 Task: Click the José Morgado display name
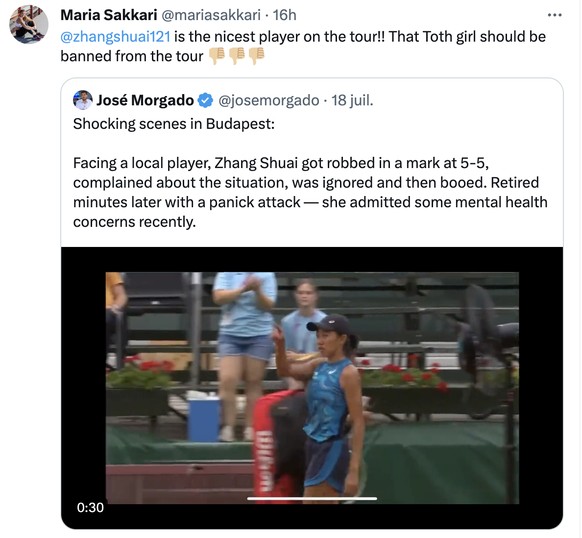[145, 100]
